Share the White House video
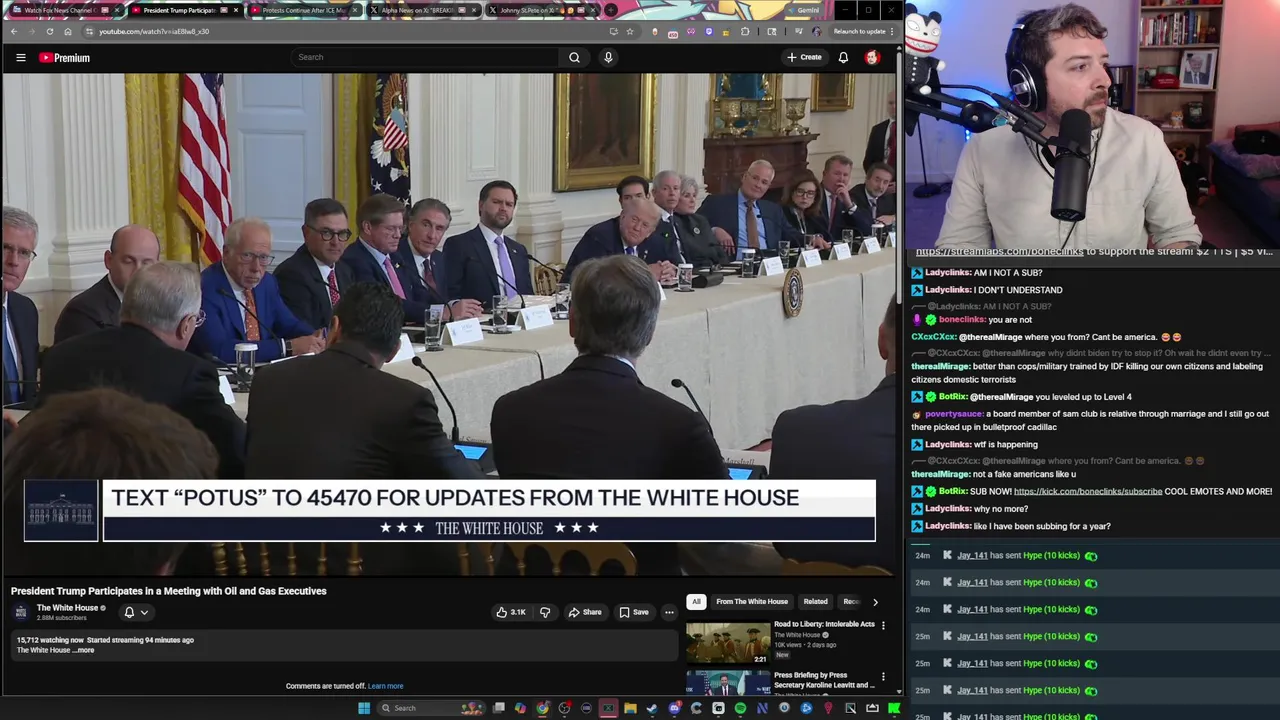The image size is (1280, 720). click(585, 612)
